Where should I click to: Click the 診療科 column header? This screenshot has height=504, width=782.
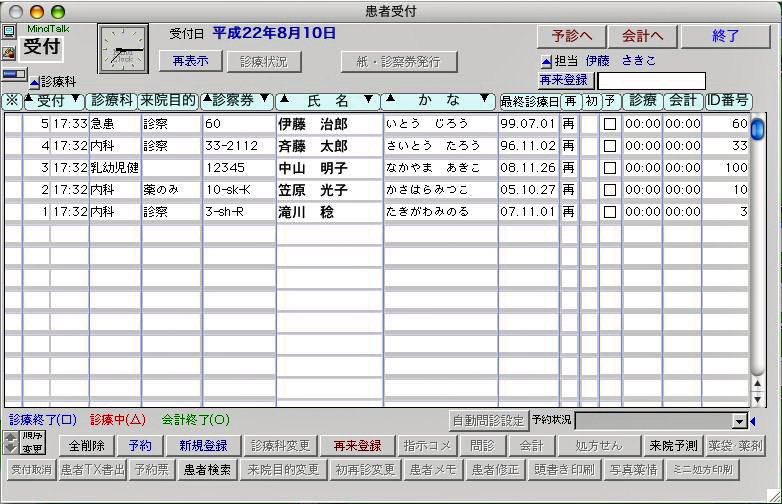[112, 101]
